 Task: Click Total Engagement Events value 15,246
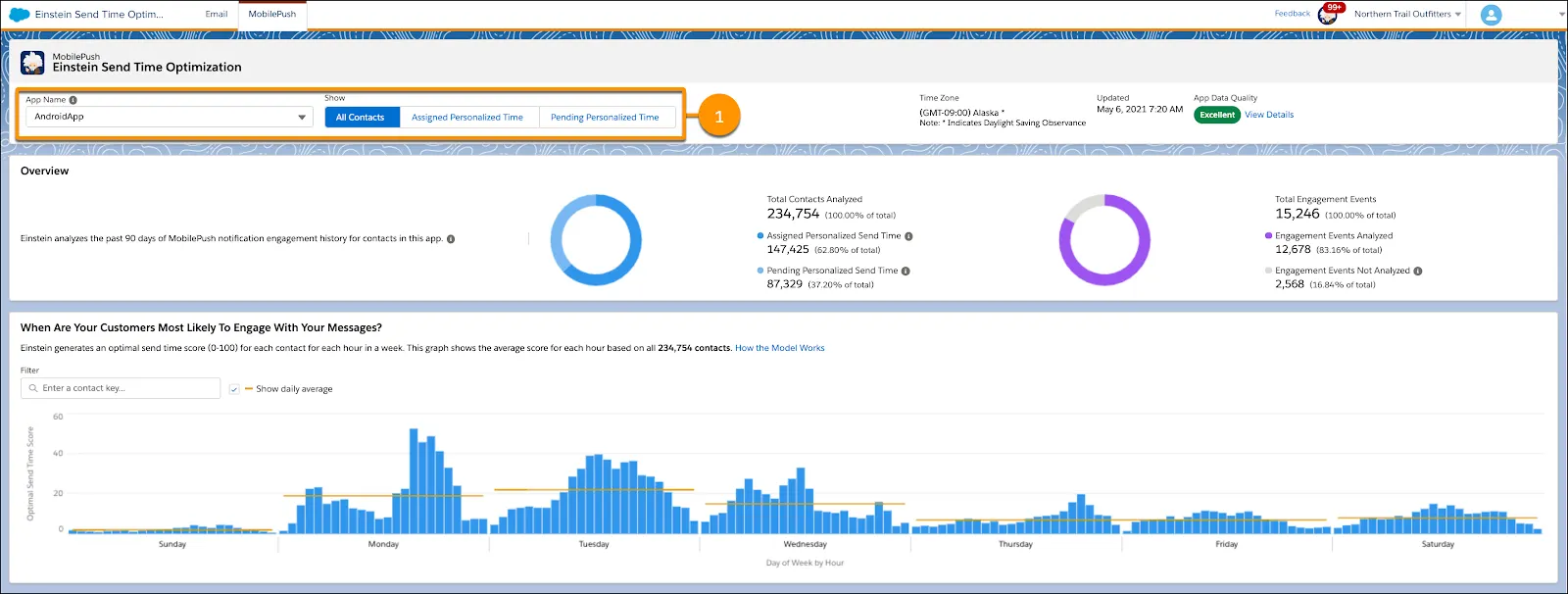(x=1298, y=214)
